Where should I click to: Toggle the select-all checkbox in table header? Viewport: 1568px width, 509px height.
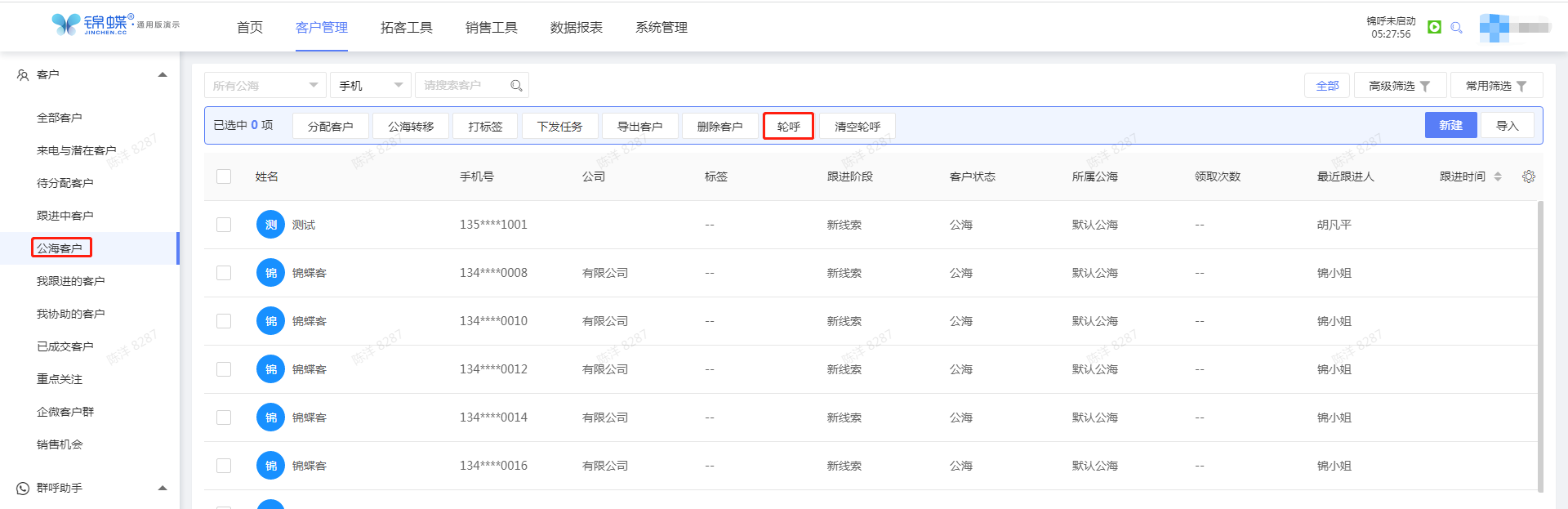click(x=224, y=176)
